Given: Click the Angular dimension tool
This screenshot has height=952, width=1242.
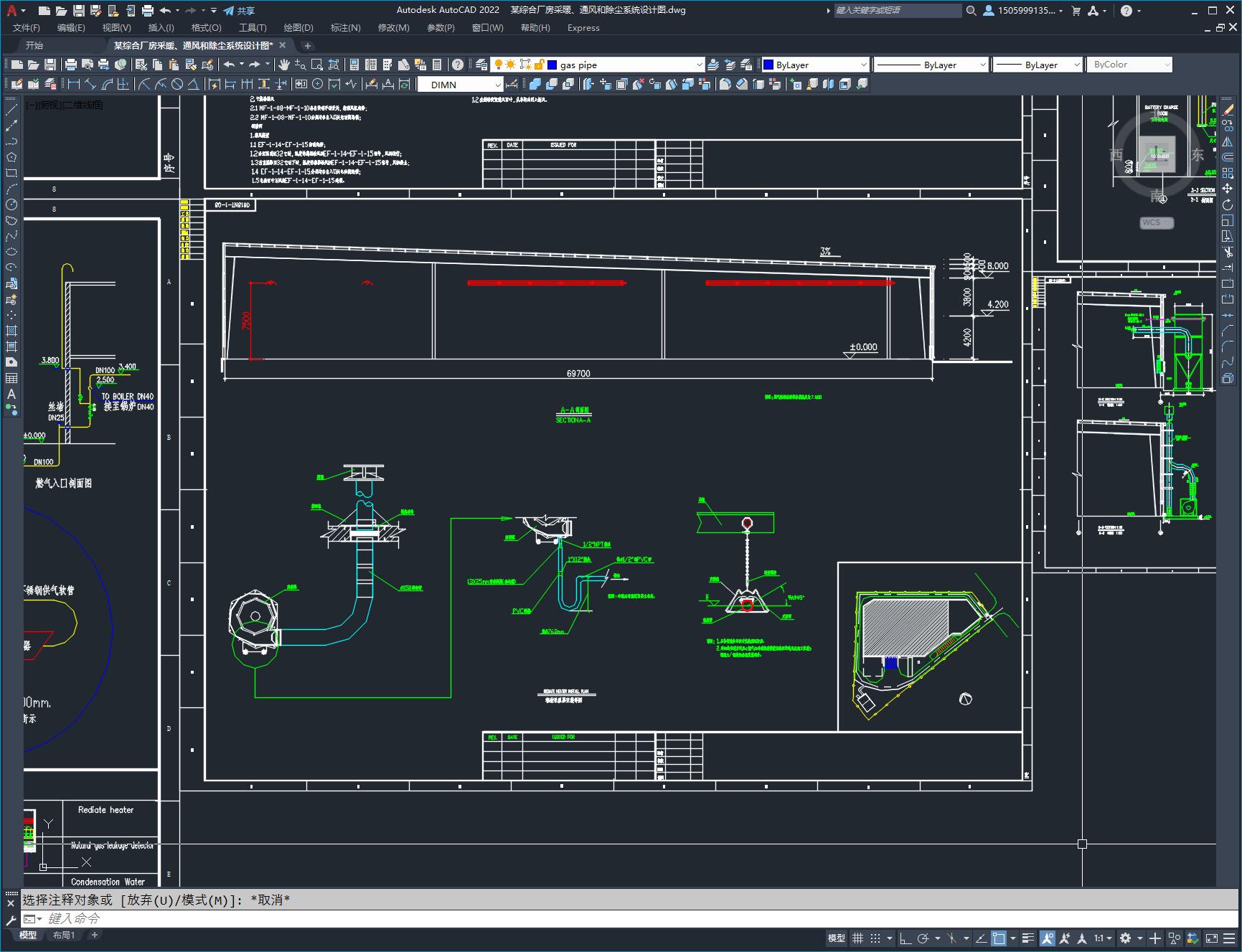Looking at the screenshot, I should click(193, 84).
